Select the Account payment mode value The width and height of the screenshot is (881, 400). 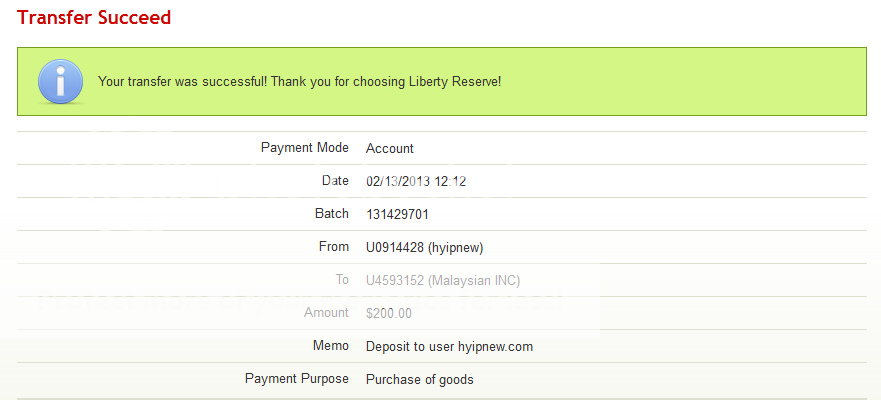tap(390, 149)
